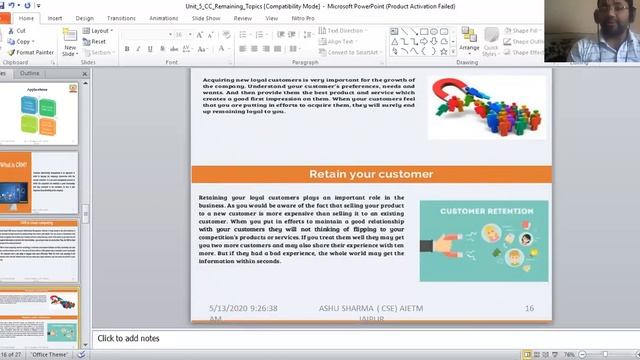Image resolution: width=640 pixels, height=360 pixels.
Task: Open the font size dropdown
Action: [190, 35]
